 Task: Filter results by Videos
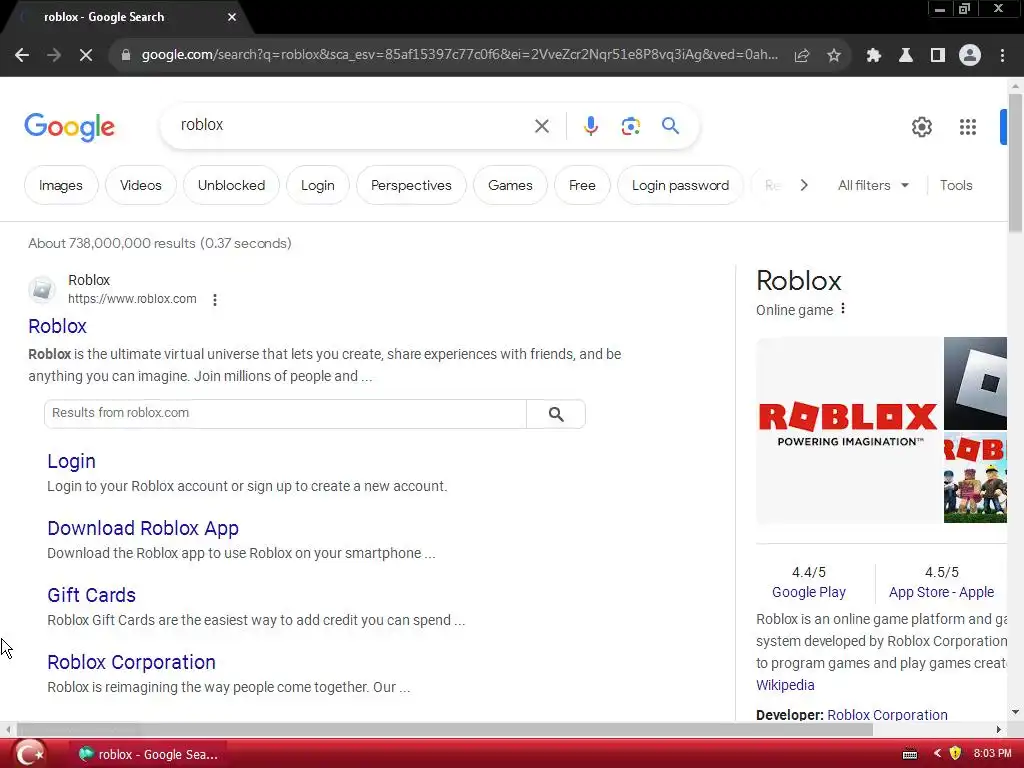(x=140, y=185)
